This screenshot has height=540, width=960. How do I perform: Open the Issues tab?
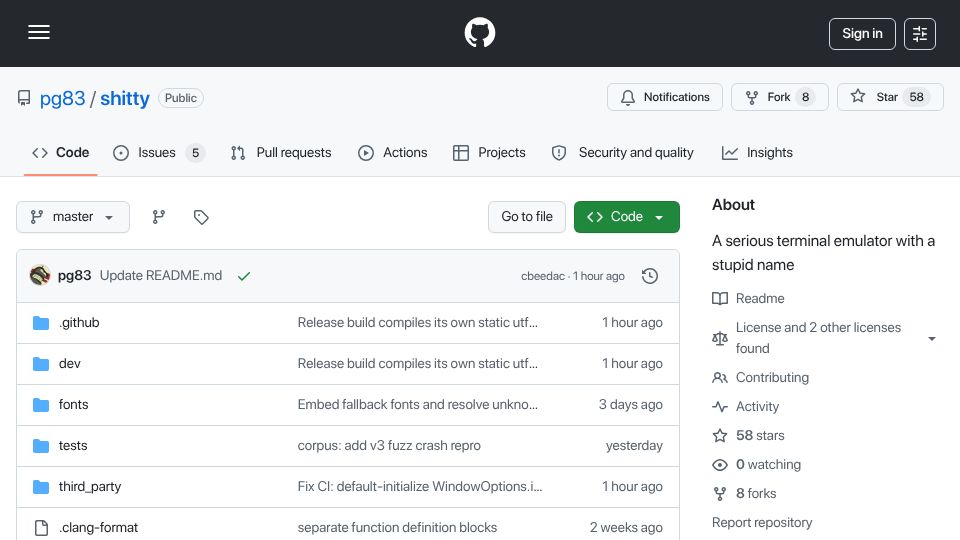click(159, 152)
